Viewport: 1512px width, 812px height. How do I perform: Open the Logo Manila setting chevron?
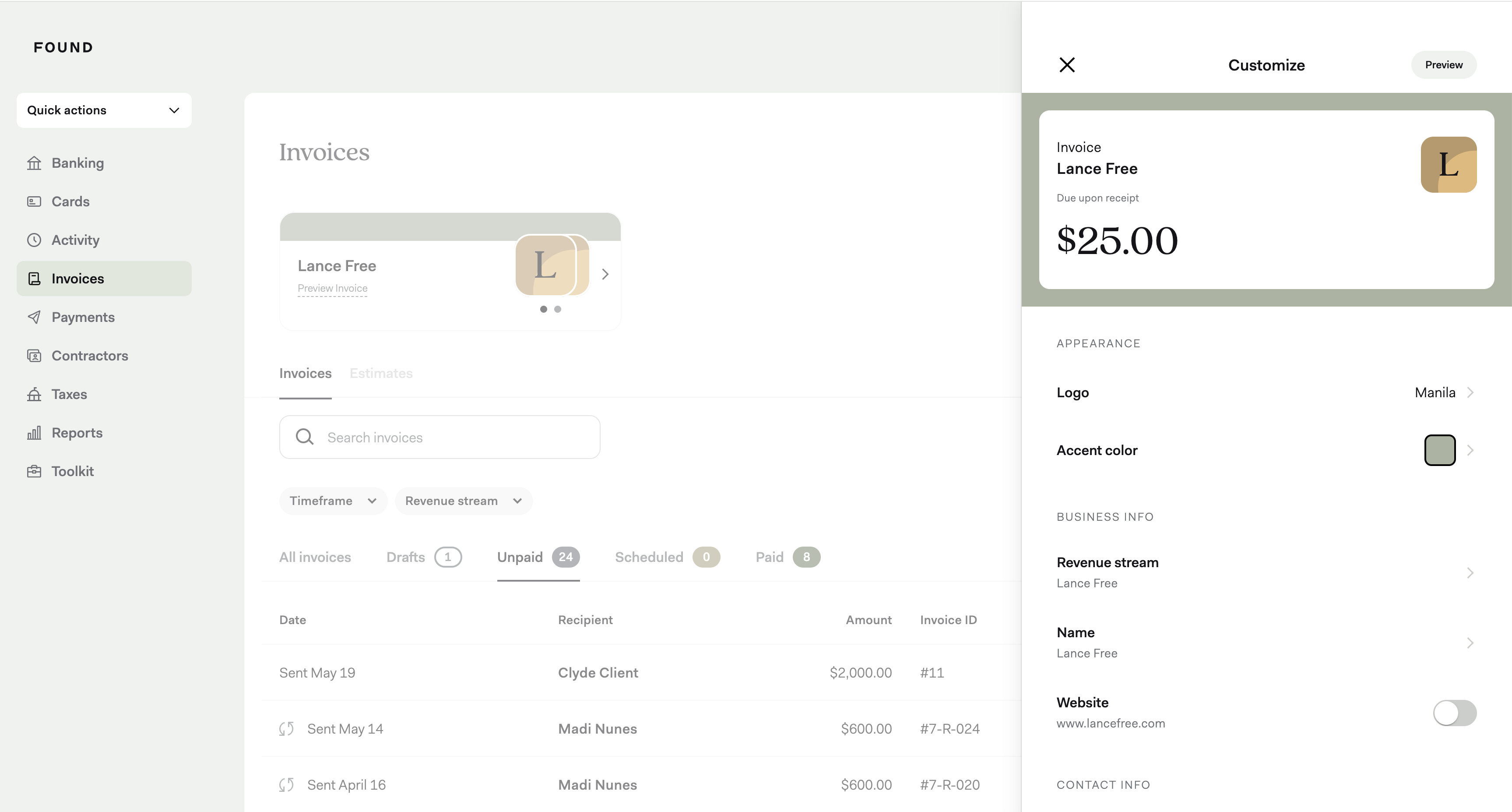pos(1470,393)
